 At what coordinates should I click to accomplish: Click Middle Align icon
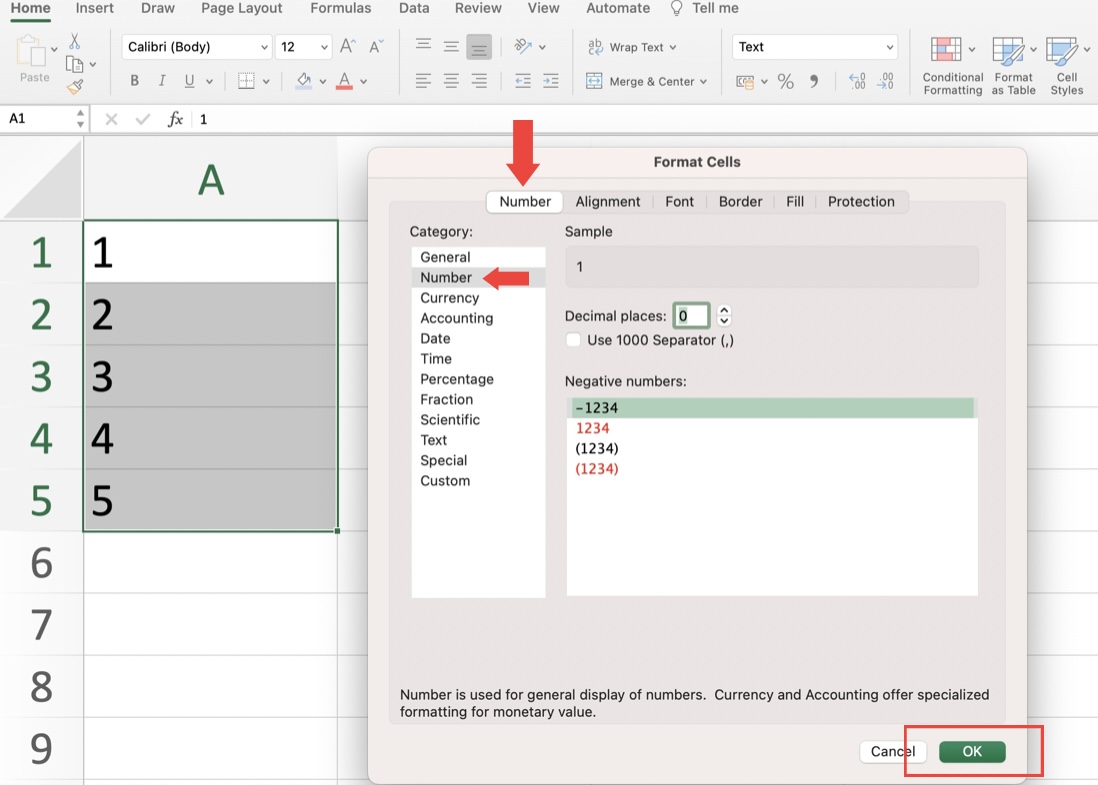click(x=451, y=46)
